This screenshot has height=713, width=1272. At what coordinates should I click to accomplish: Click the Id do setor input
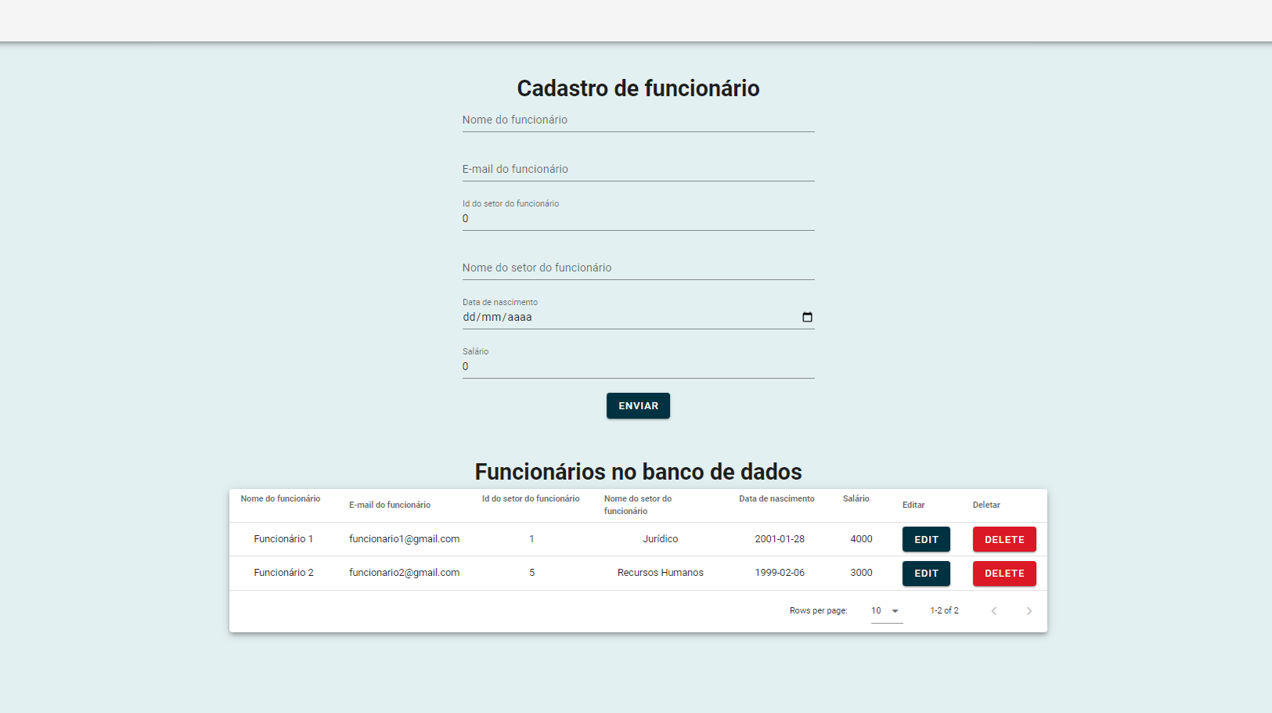638,219
